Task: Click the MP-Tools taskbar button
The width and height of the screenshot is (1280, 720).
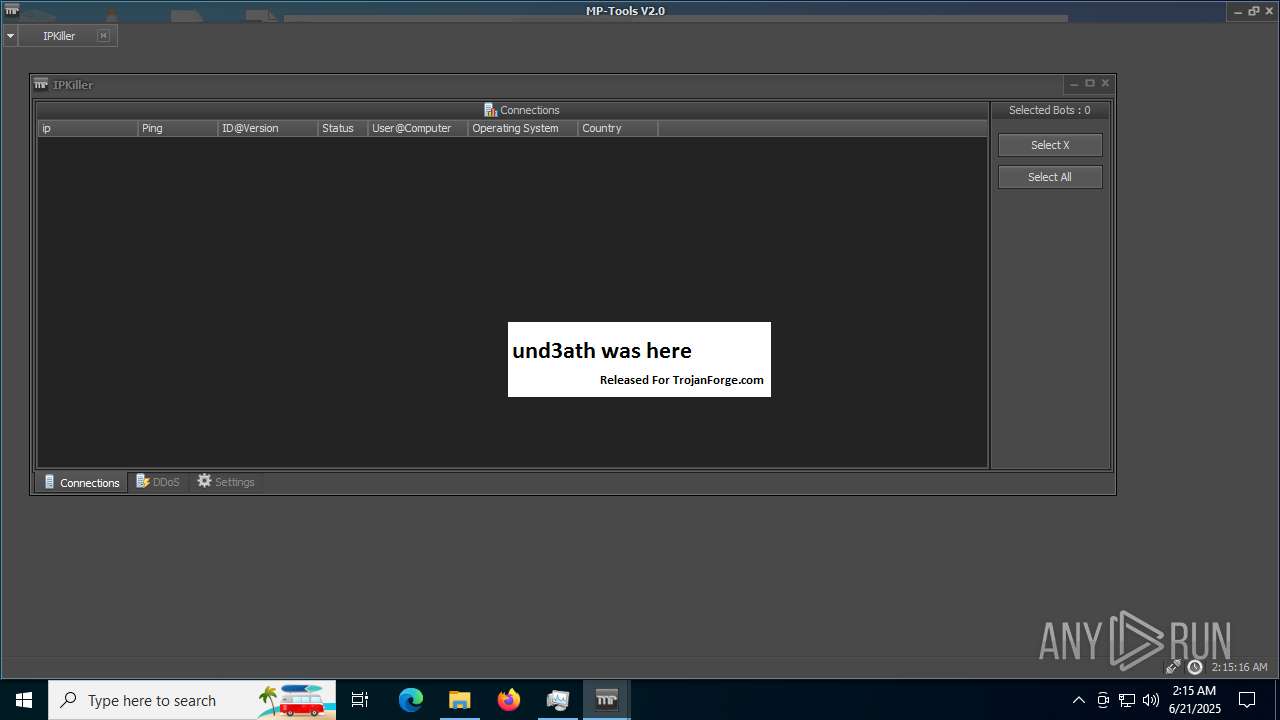Action: 606,700
